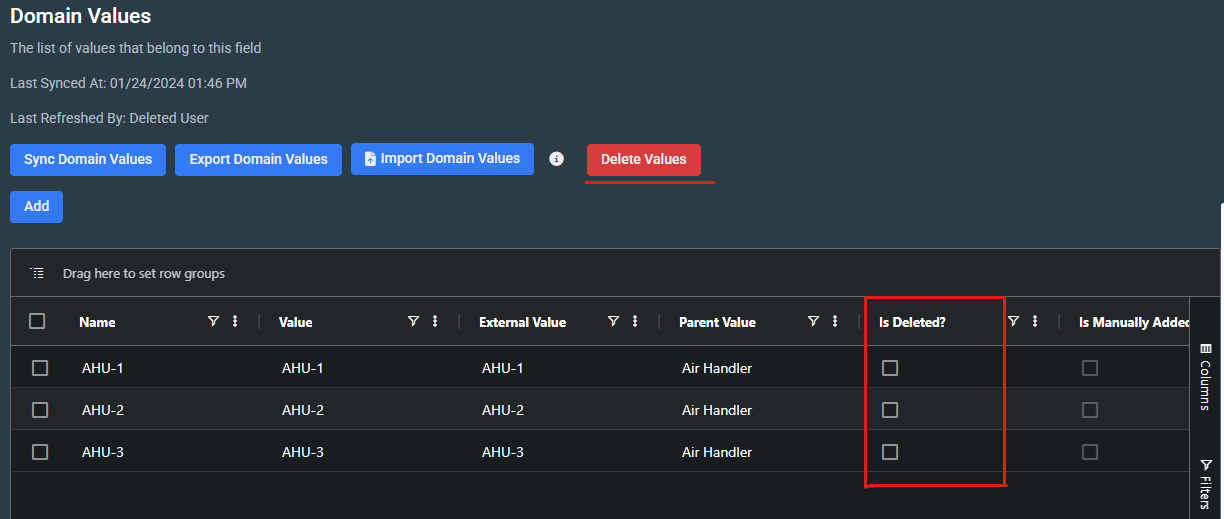Viewport: 1224px width, 519px height.
Task: Open the Parent Value column filter icon
Action: click(813, 321)
